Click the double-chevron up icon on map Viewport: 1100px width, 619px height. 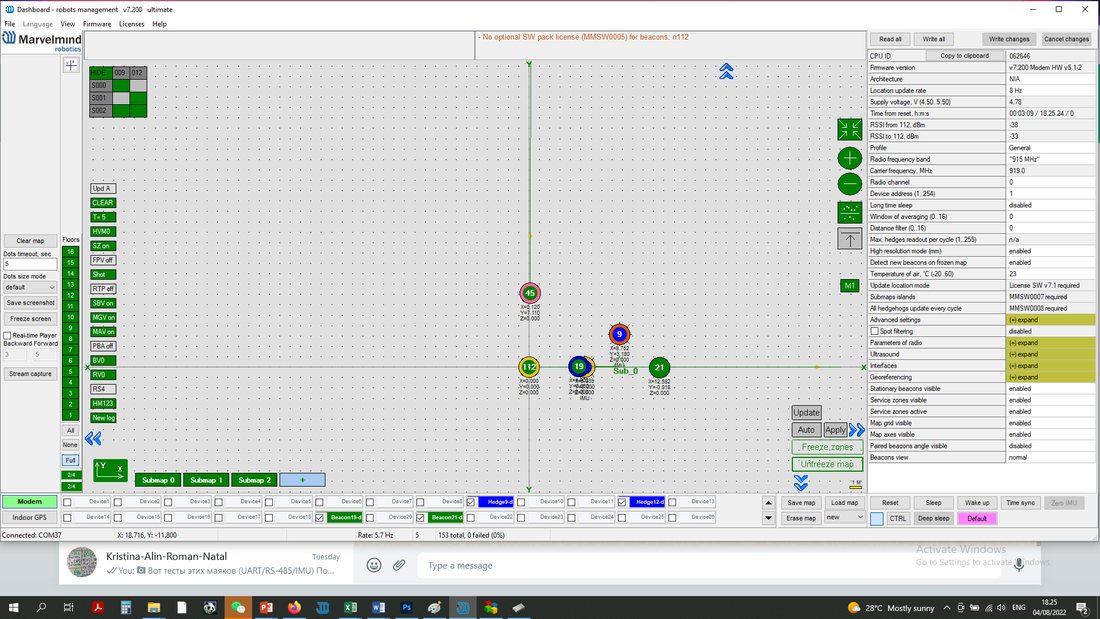pos(726,71)
